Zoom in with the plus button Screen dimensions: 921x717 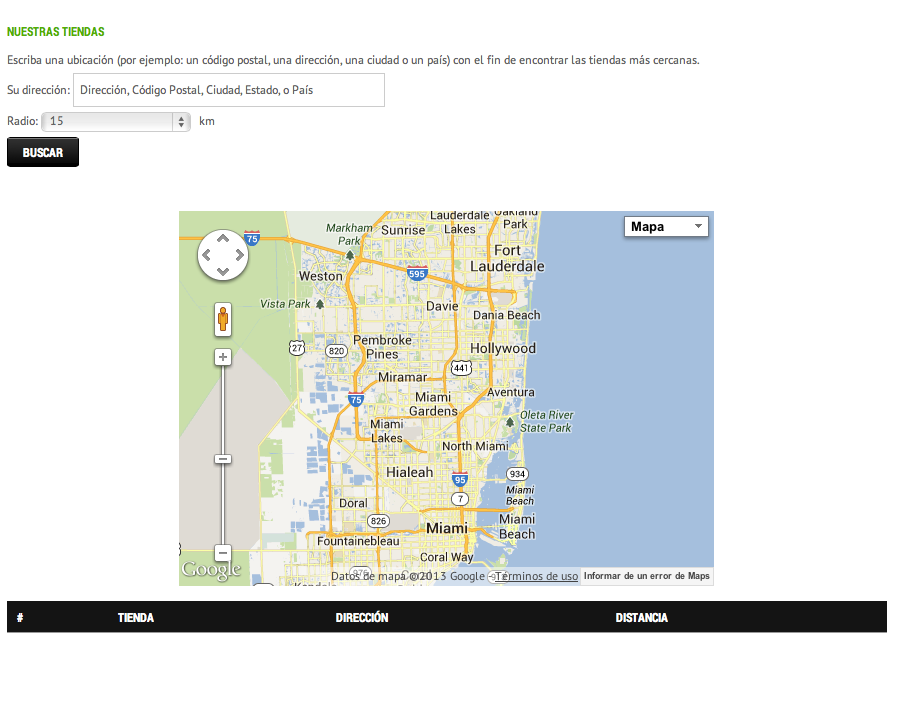tap(223, 357)
